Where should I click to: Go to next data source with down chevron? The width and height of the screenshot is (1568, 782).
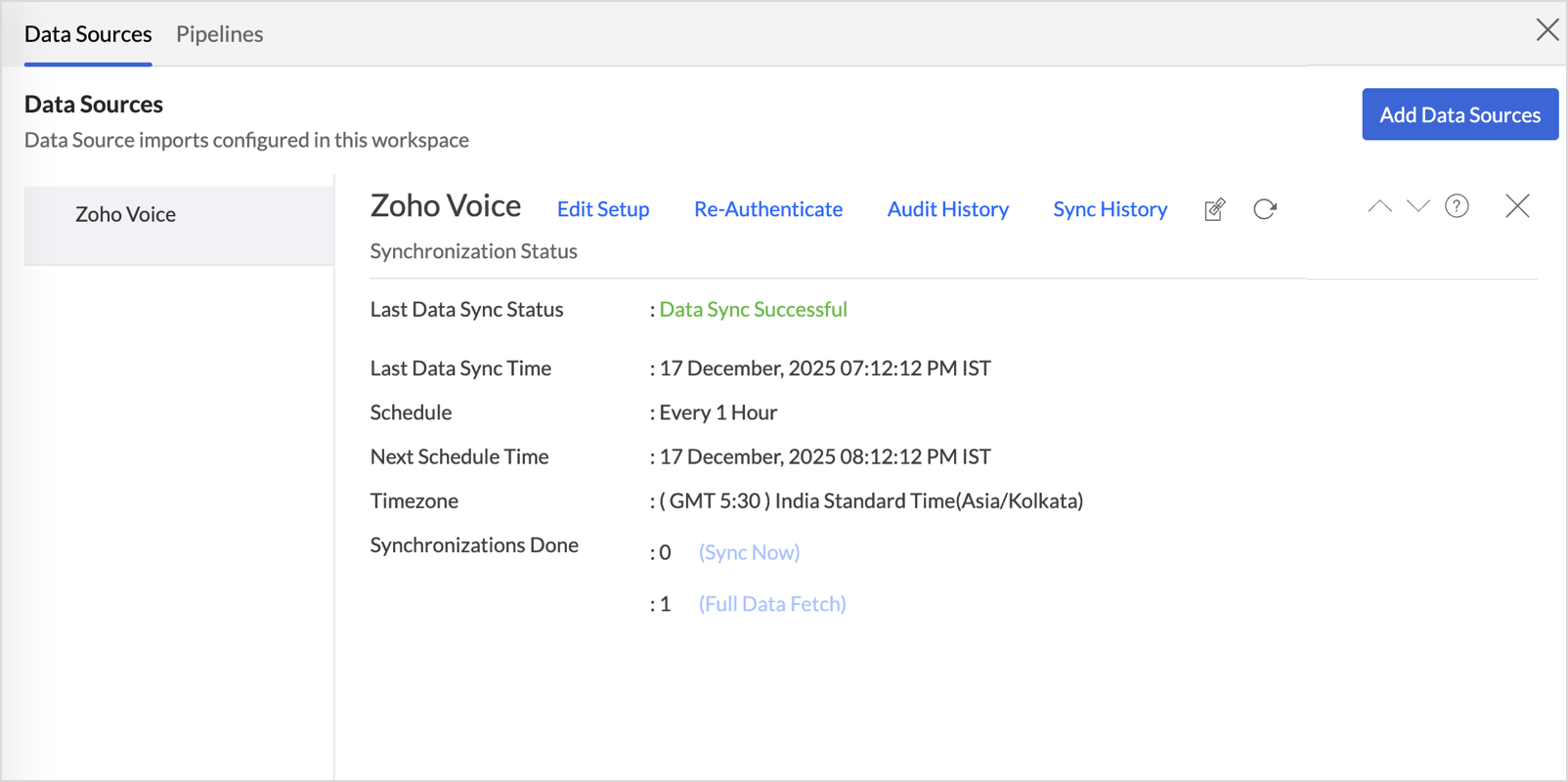pos(1417,206)
